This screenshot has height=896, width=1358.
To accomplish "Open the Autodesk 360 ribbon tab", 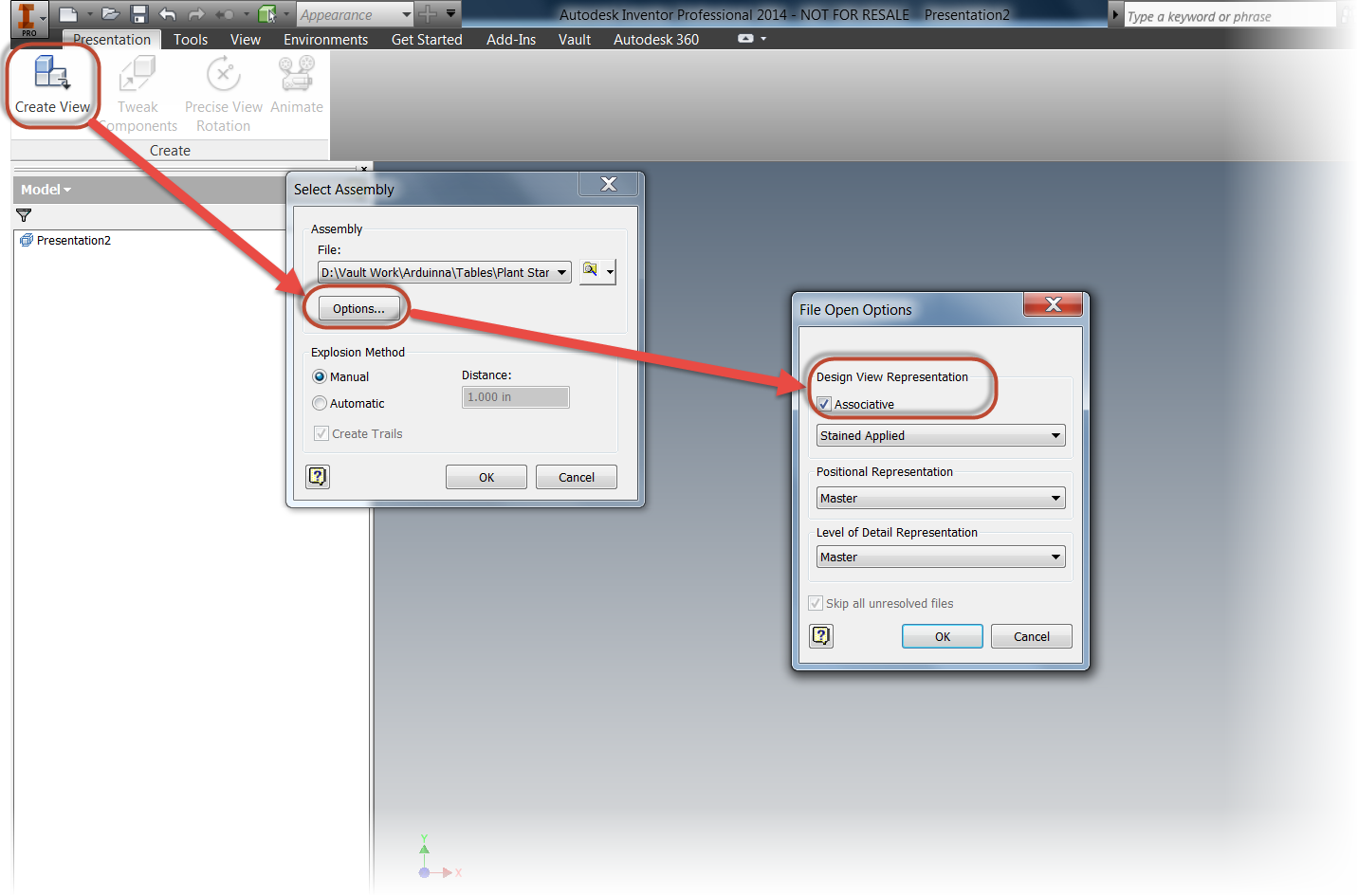I will [656, 39].
